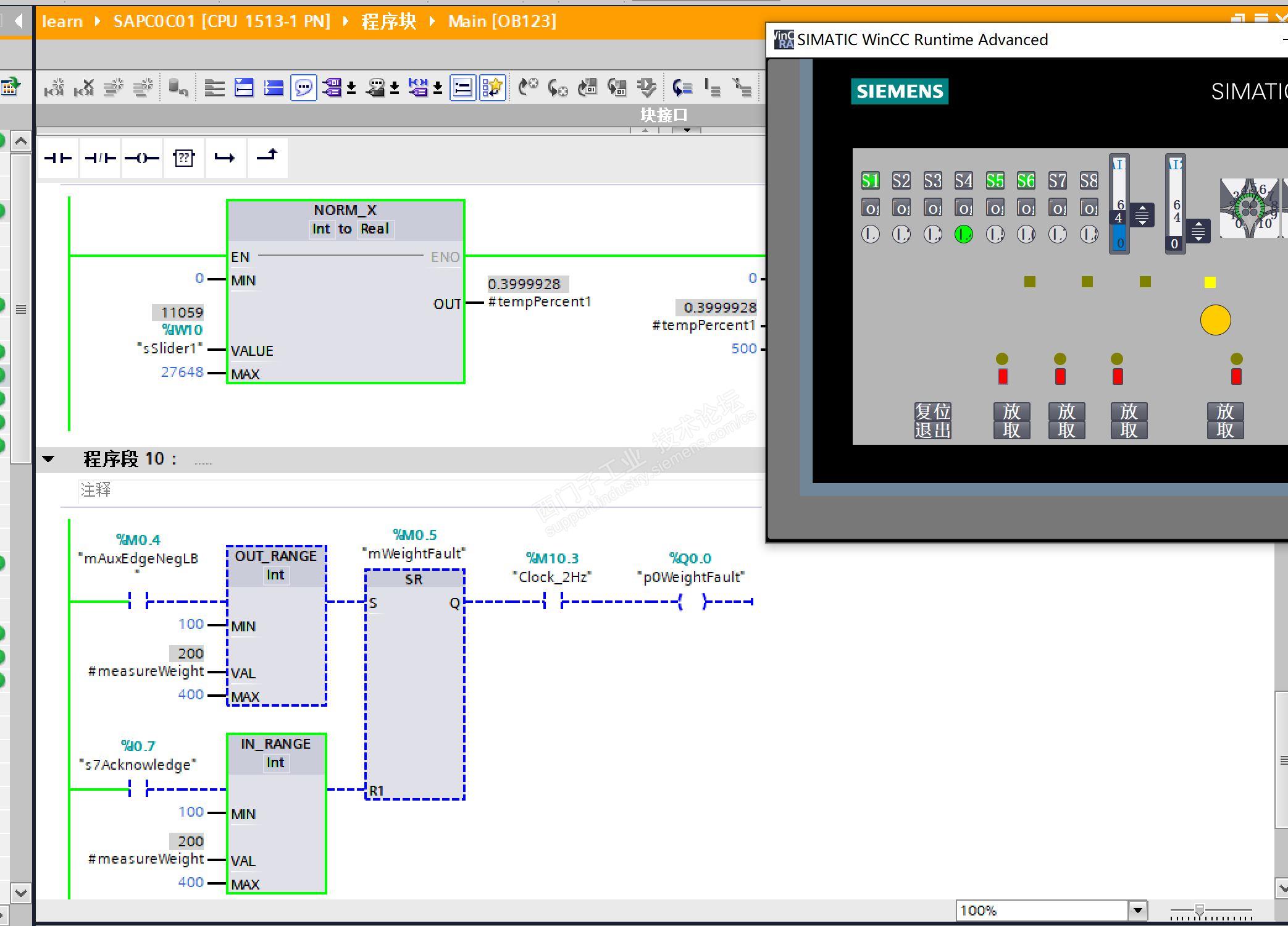1288x926 pixels.
Task: Toggle network comments speech bubble icon
Action: pyautogui.click(x=303, y=88)
